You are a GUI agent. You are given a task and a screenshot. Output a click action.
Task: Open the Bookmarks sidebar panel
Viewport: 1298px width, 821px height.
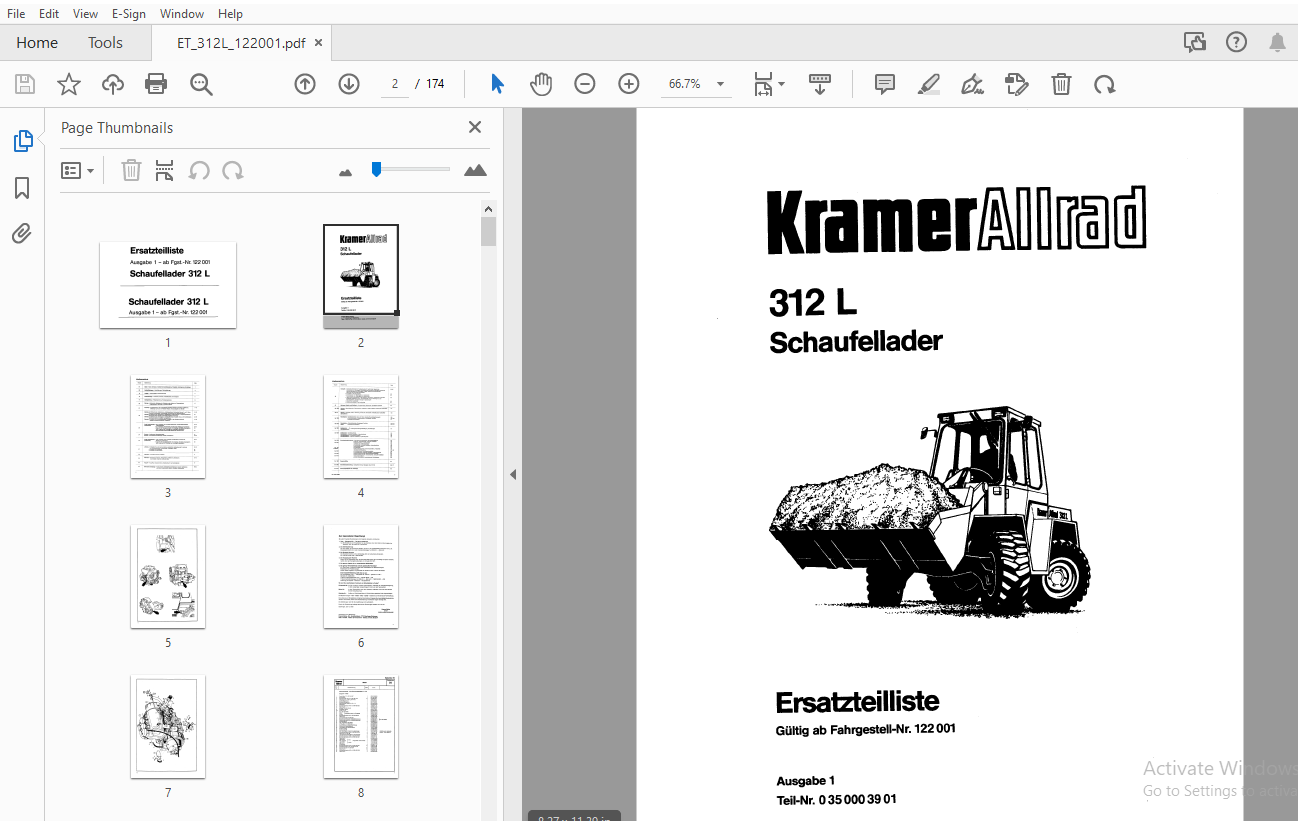coord(22,188)
